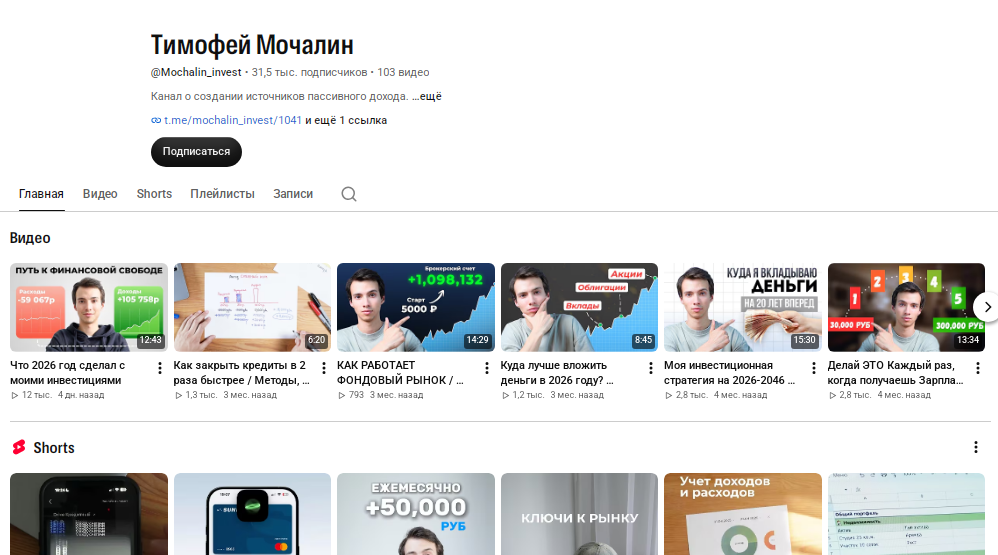Open video title 'Как закрыть кредиты в 2 раза быстрее'
Image resolution: width=998 pixels, height=555 pixels.
[x=242, y=373]
